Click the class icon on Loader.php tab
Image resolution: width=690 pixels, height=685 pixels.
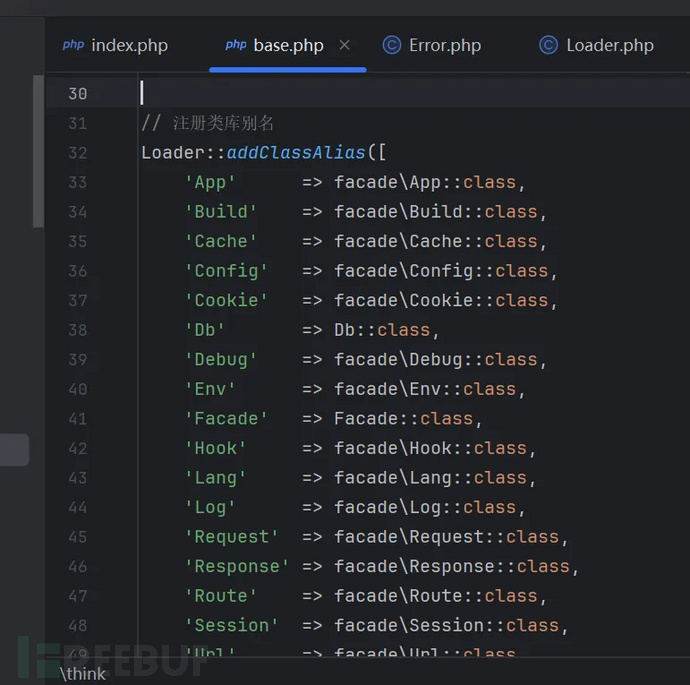[x=548, y=45]
